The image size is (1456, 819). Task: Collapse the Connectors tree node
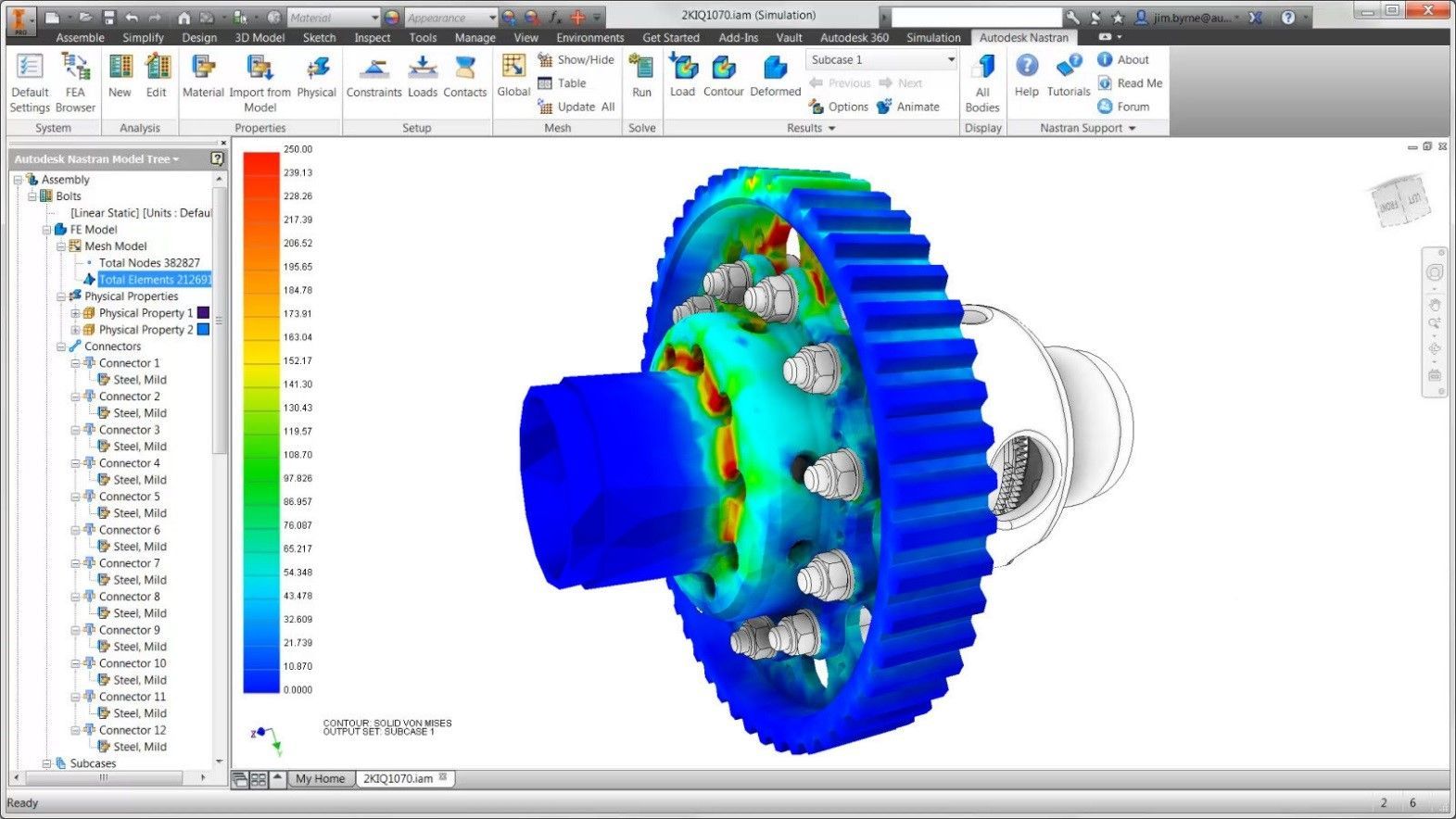60,346
